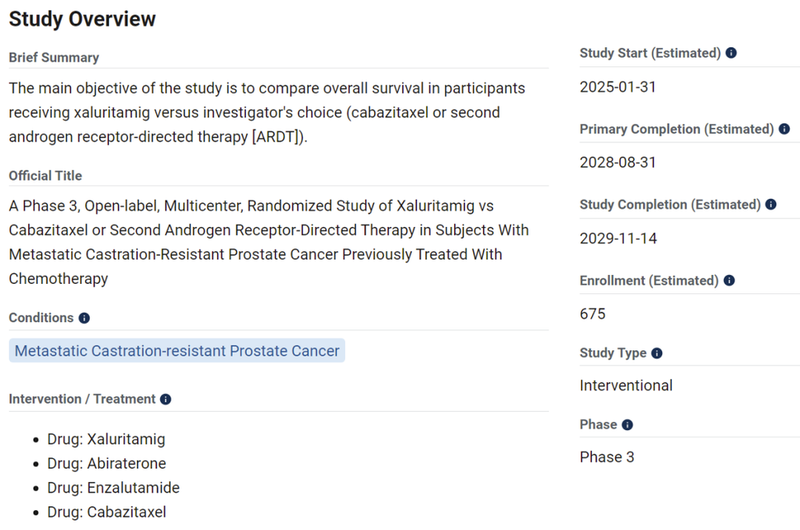800x530 pixels.
Task: Click the enrollment number 675
Action: [593, 314]
